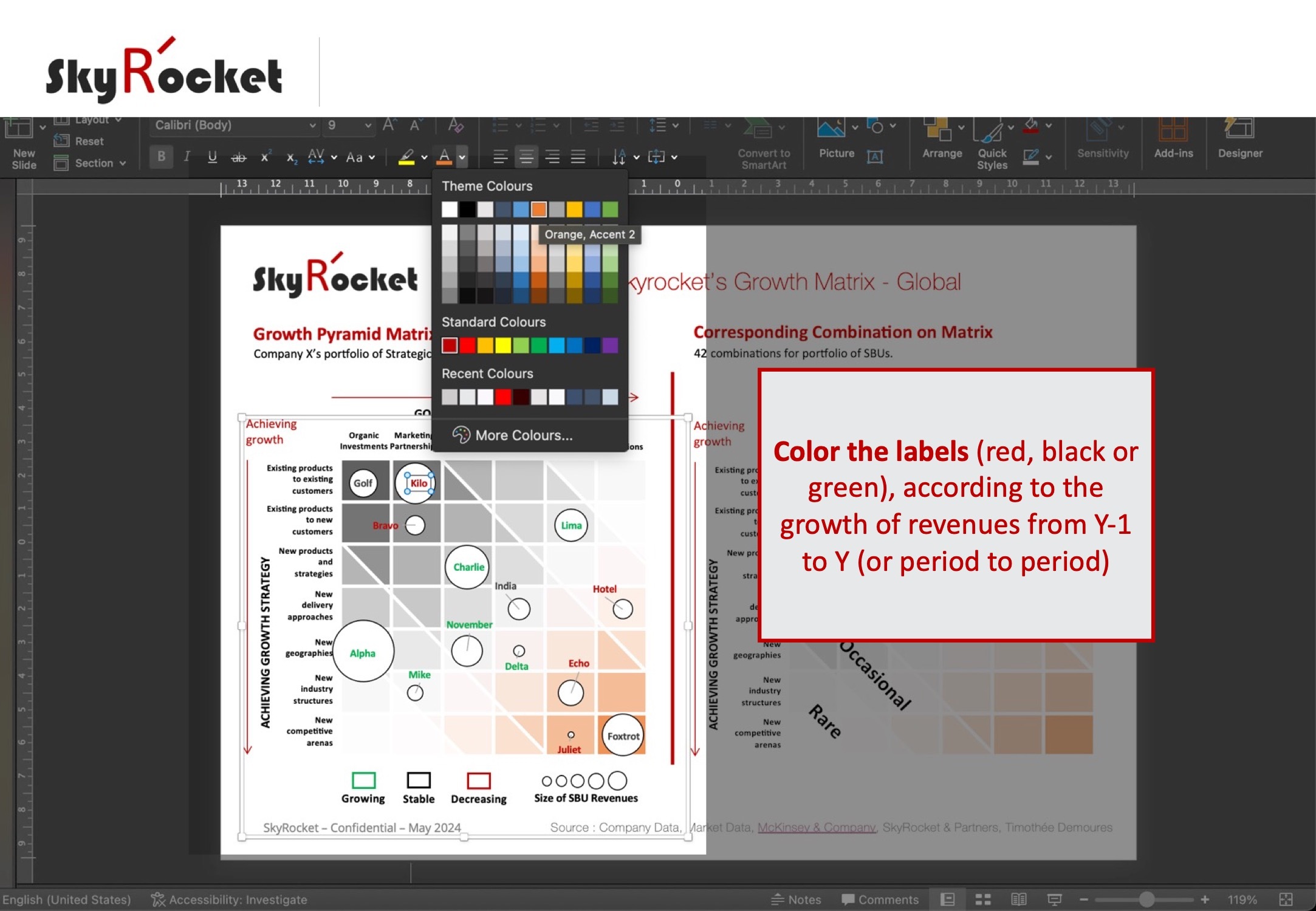Image resolution: width=1316 pixels, height=911 pixels.
Task: Clear all text formatting
Action: [x=456, y=125]
